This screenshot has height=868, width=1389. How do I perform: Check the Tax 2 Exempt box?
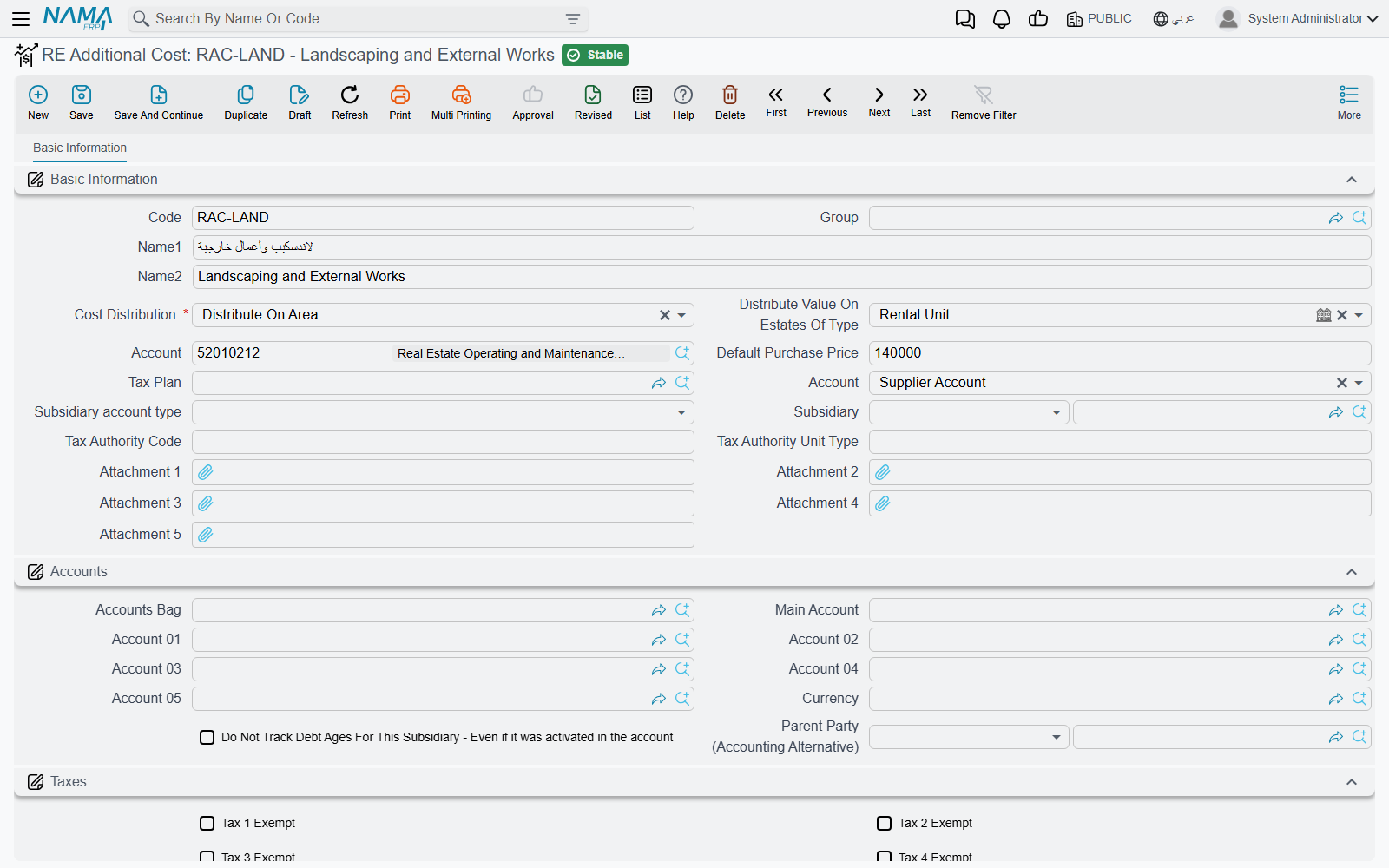(884, 823)
